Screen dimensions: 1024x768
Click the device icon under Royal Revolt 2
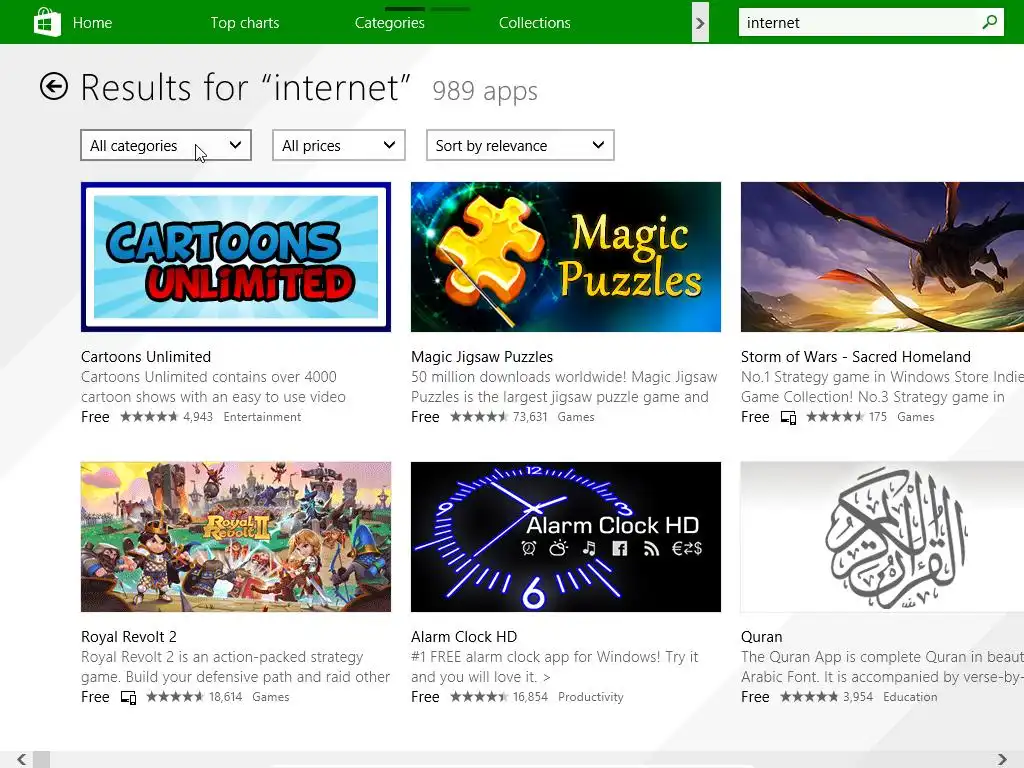129,697
